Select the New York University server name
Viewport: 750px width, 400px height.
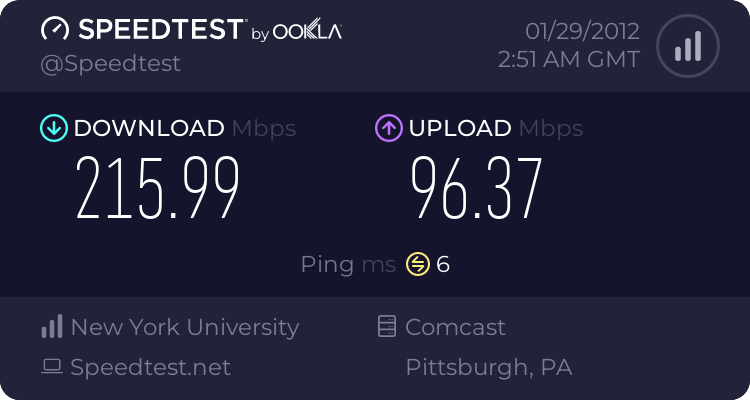(x=185, y=327)
